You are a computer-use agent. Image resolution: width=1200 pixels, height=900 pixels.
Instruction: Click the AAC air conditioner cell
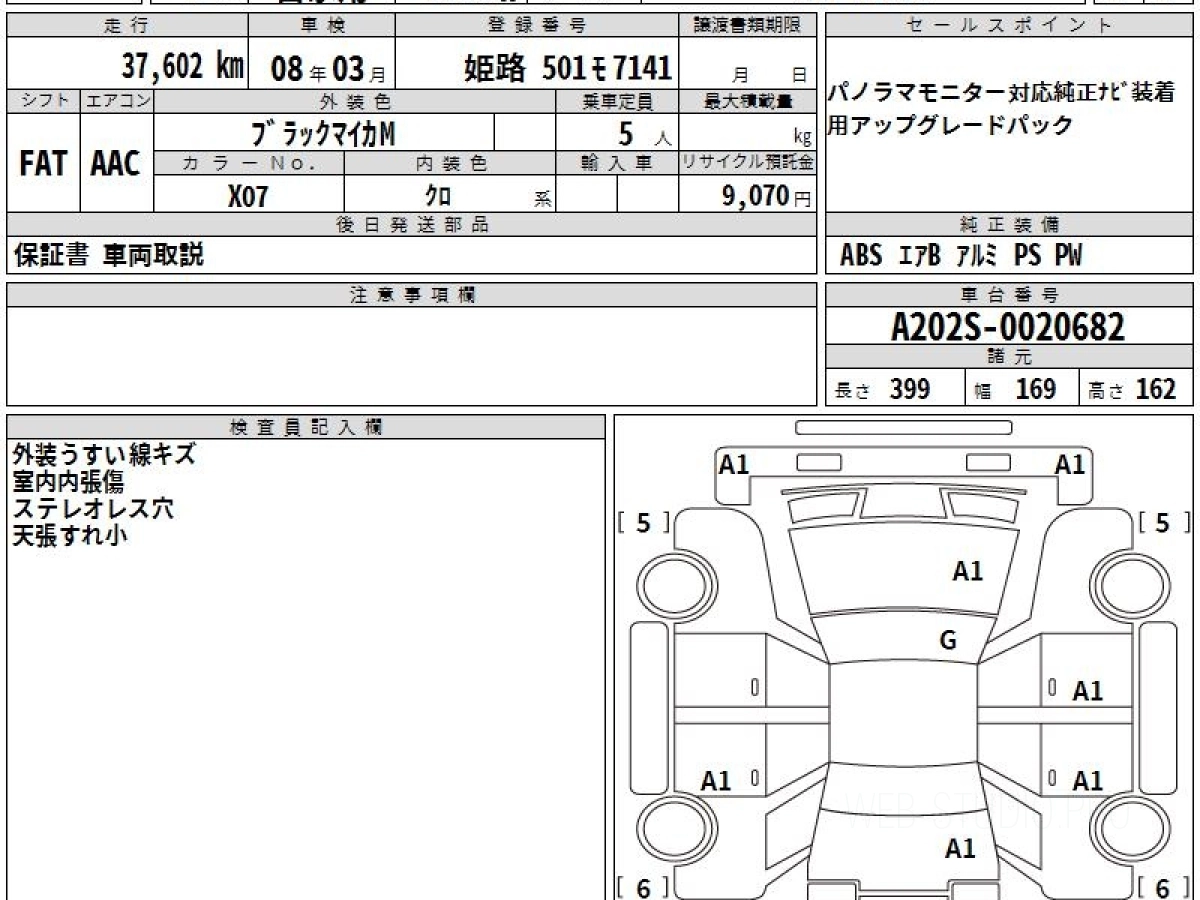tap(116, 165)
